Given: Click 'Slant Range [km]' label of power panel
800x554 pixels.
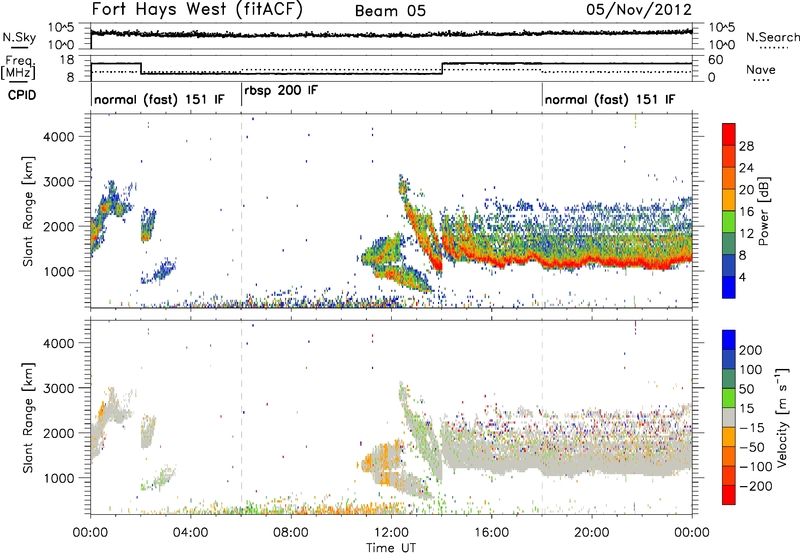Looking at the screenshot, I should (28, 211).
